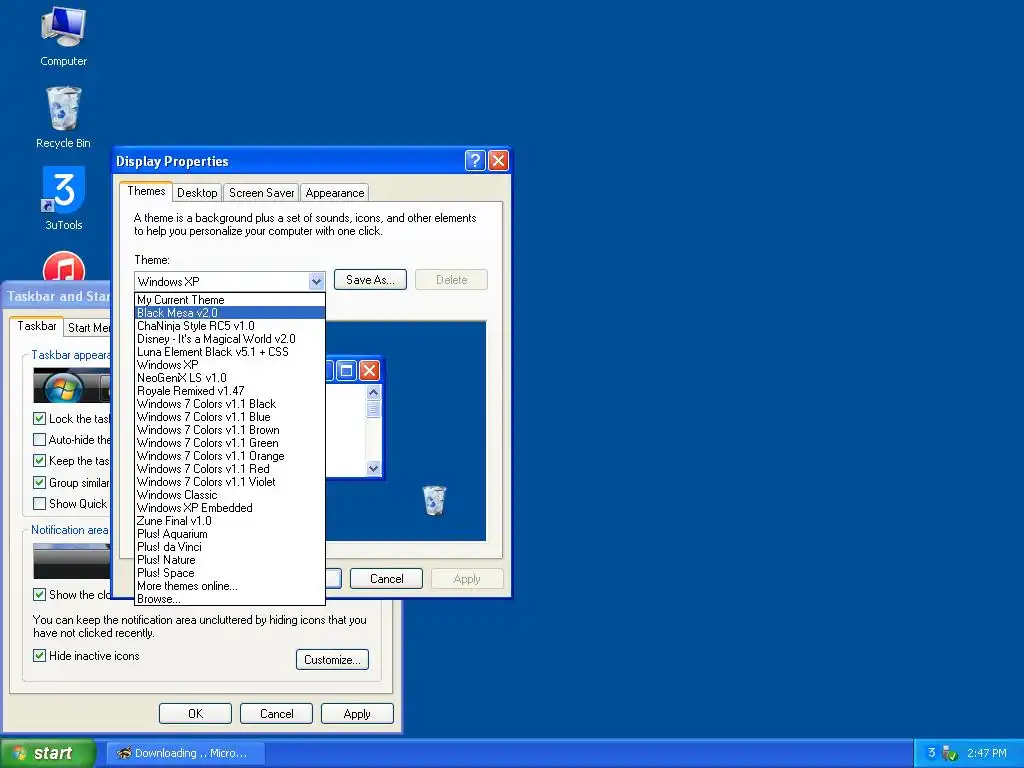Choose NeoGeniX LS v1.0 theme
The height and width of the screenshot is (768, 1024).
230,378
